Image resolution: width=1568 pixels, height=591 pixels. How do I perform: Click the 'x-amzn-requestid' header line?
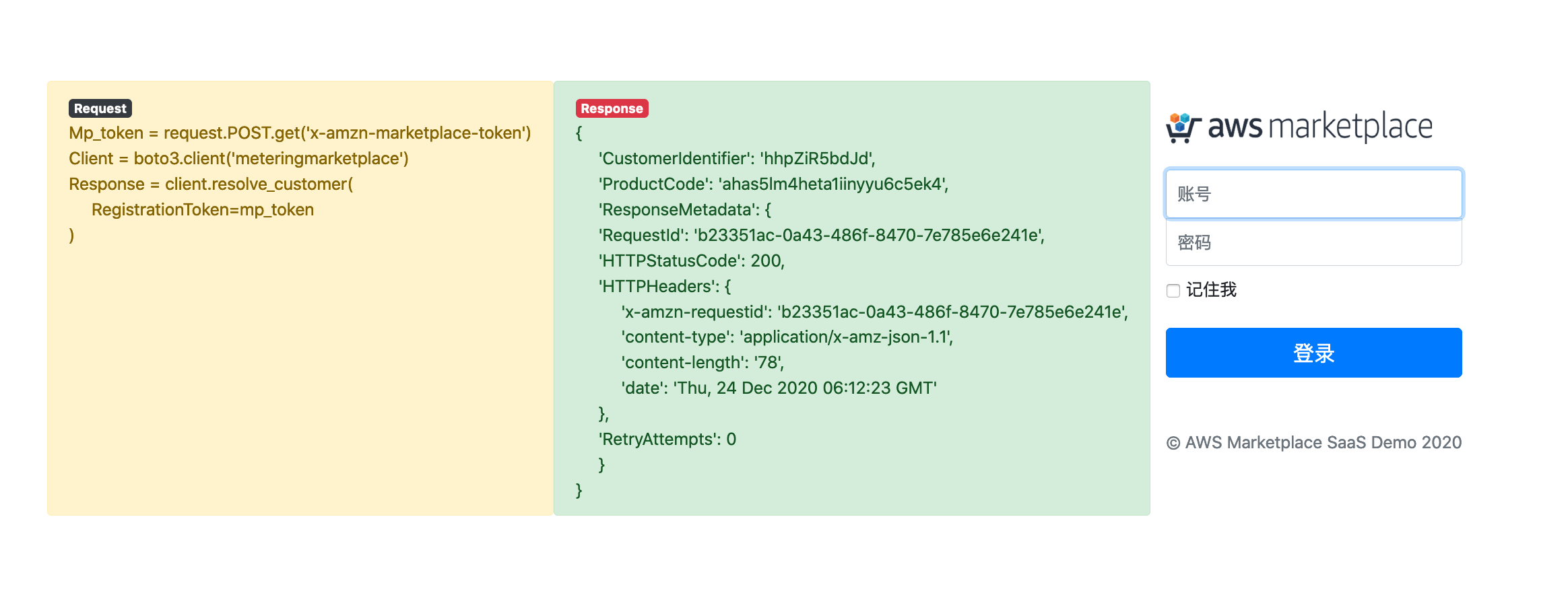pyautogui.click(x=874, y=312)
